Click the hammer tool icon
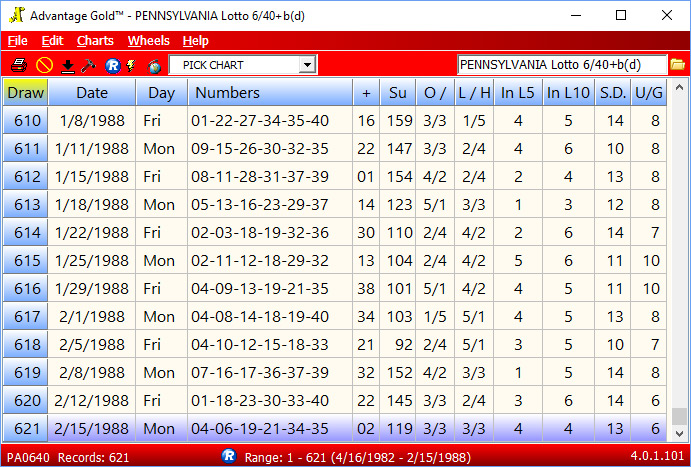The image size is (691, 467). coord(89,66)
